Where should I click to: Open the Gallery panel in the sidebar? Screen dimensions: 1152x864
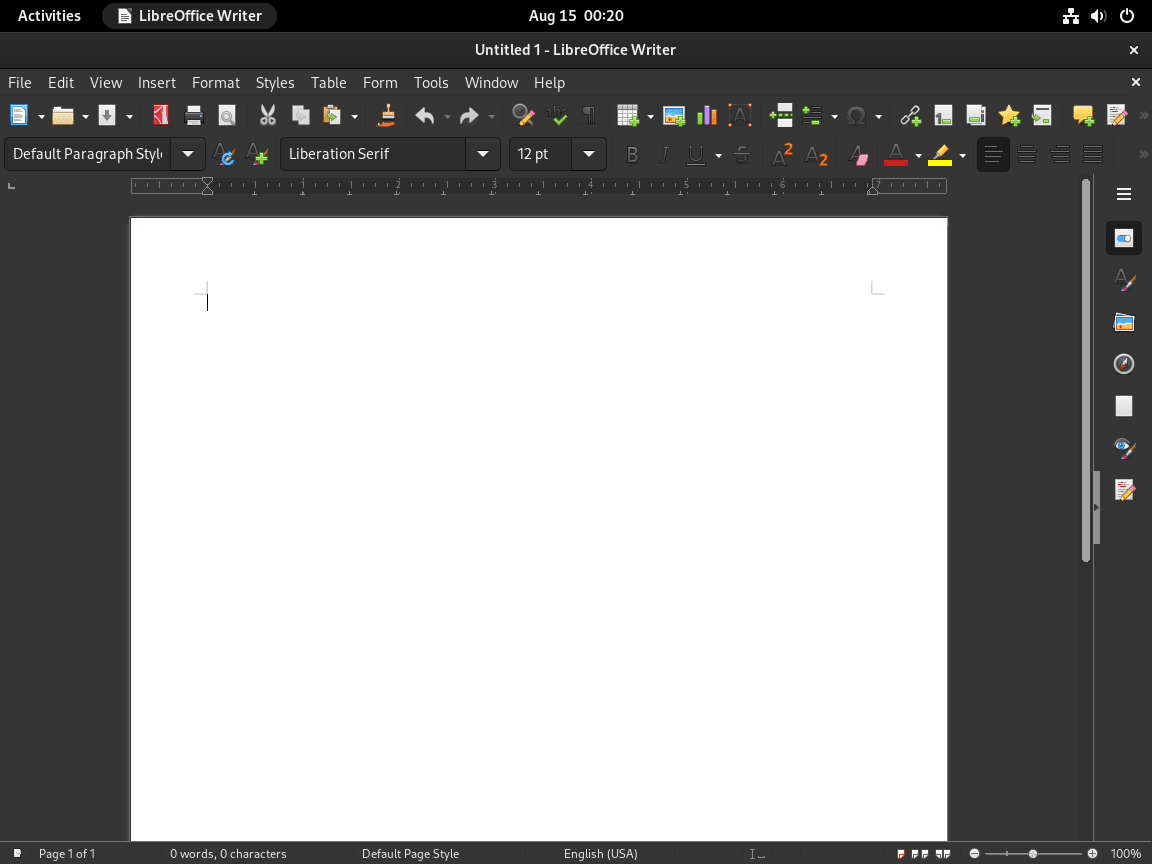(1124, 322)
